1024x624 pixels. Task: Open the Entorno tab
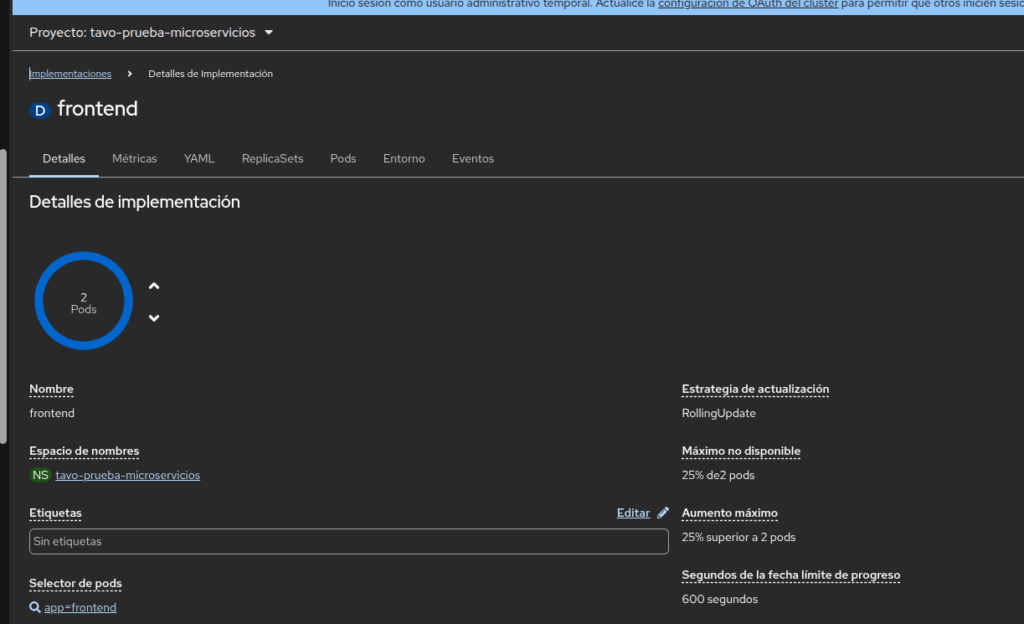pyautogui.click(x=404, y=159)
